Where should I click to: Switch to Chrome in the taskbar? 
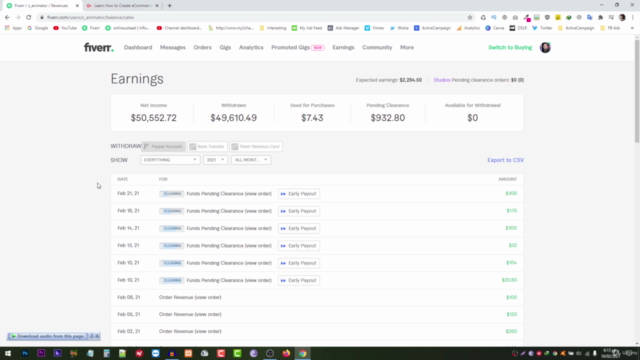click(302, 353)
